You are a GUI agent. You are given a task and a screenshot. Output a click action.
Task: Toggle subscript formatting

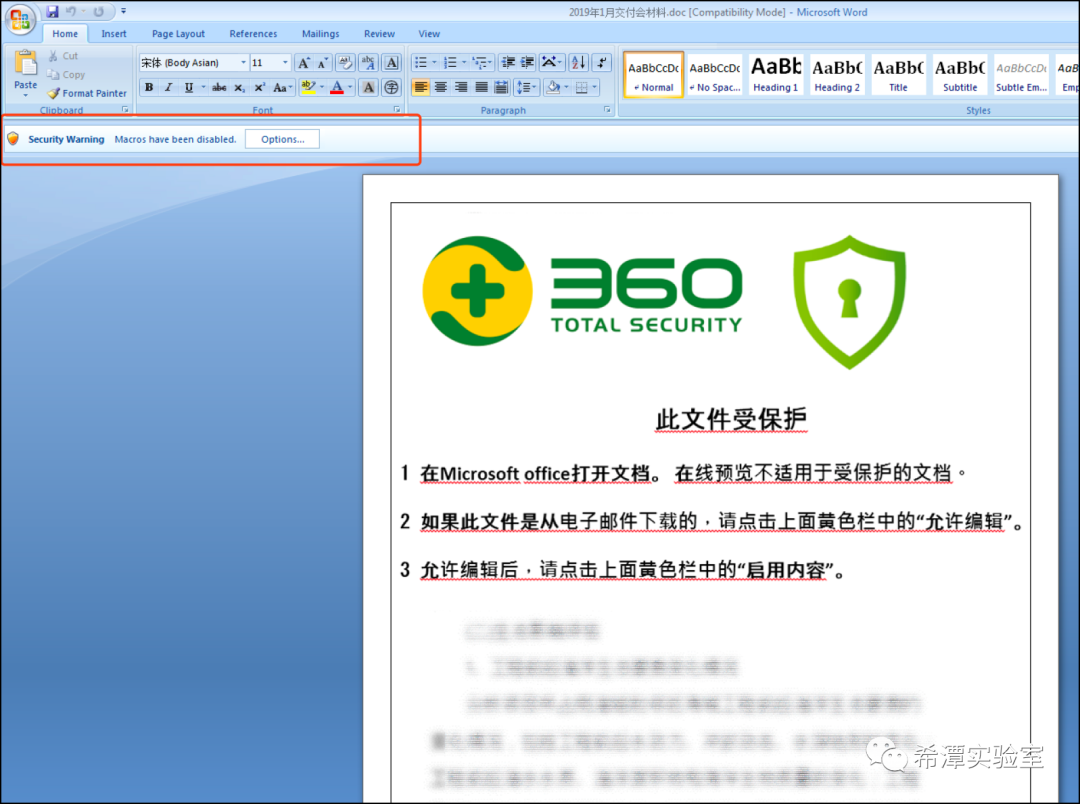click(239, 87)
